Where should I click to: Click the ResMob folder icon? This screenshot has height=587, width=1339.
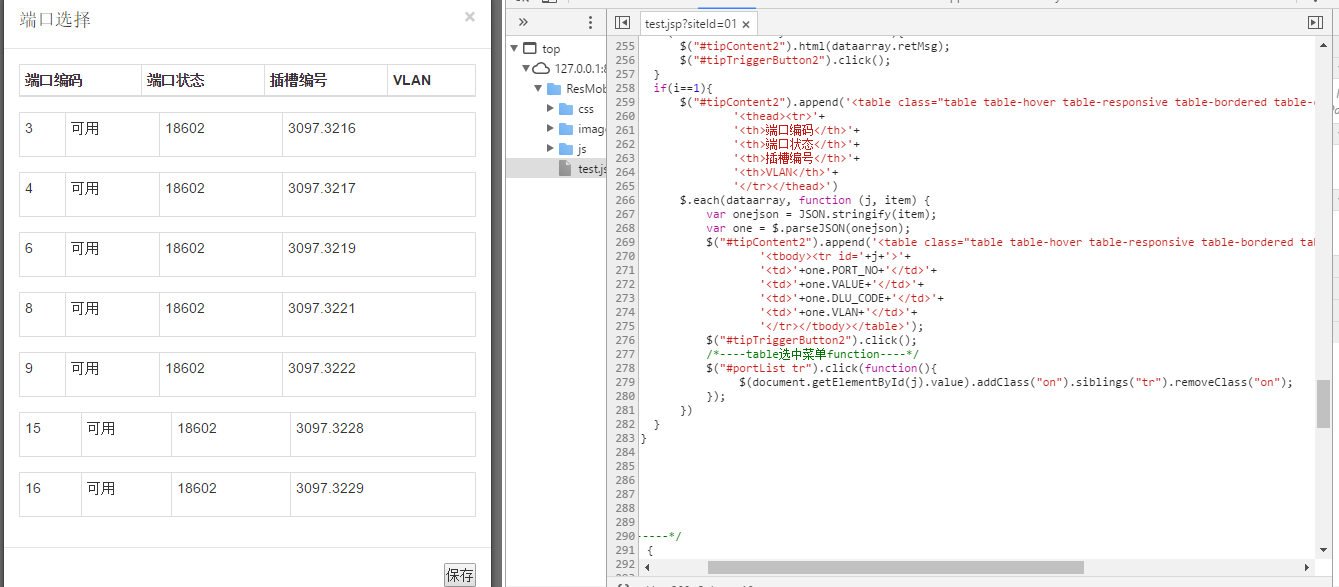click(x=553, y=88)
